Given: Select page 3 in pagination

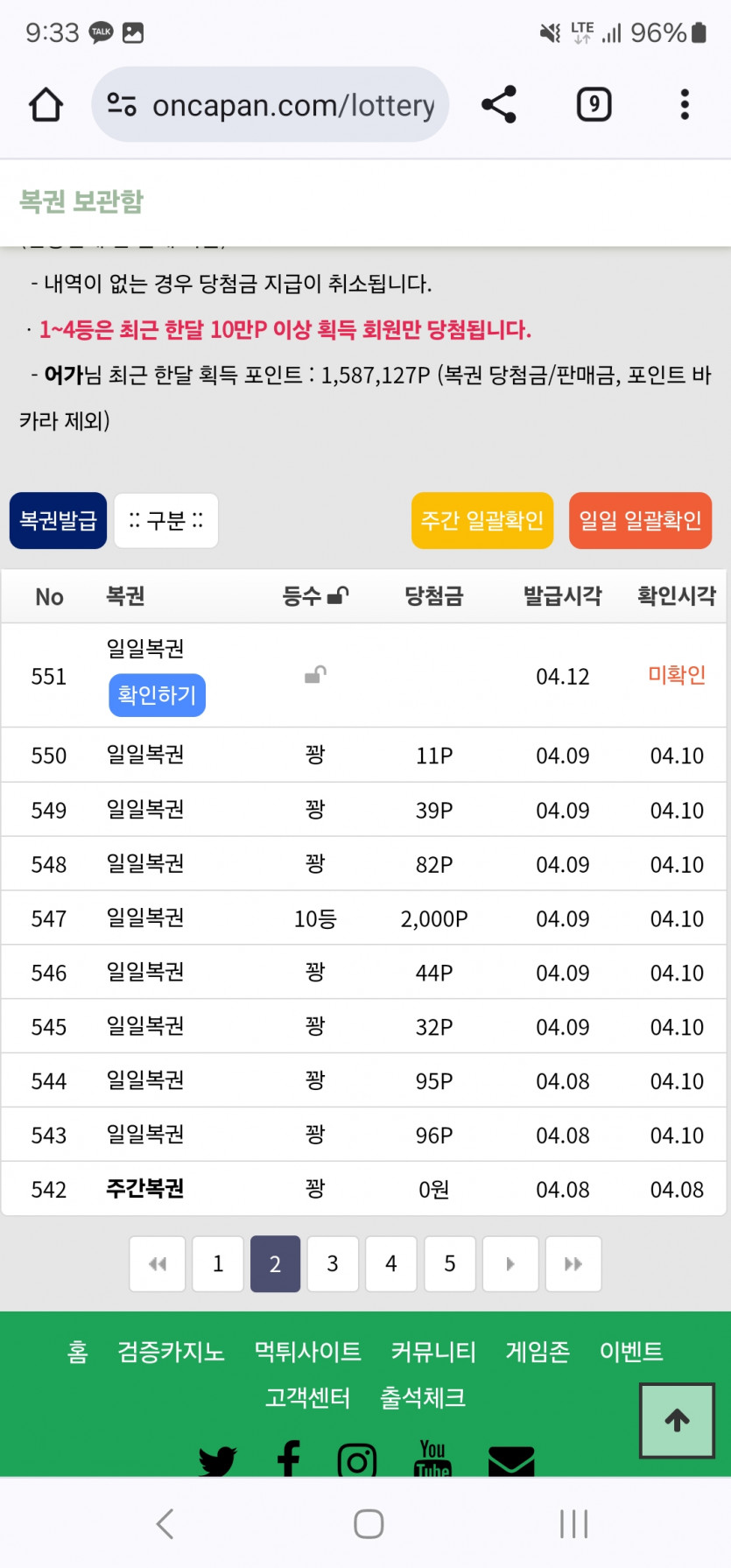Looking at the screenshot, I should pos(333,1263).
